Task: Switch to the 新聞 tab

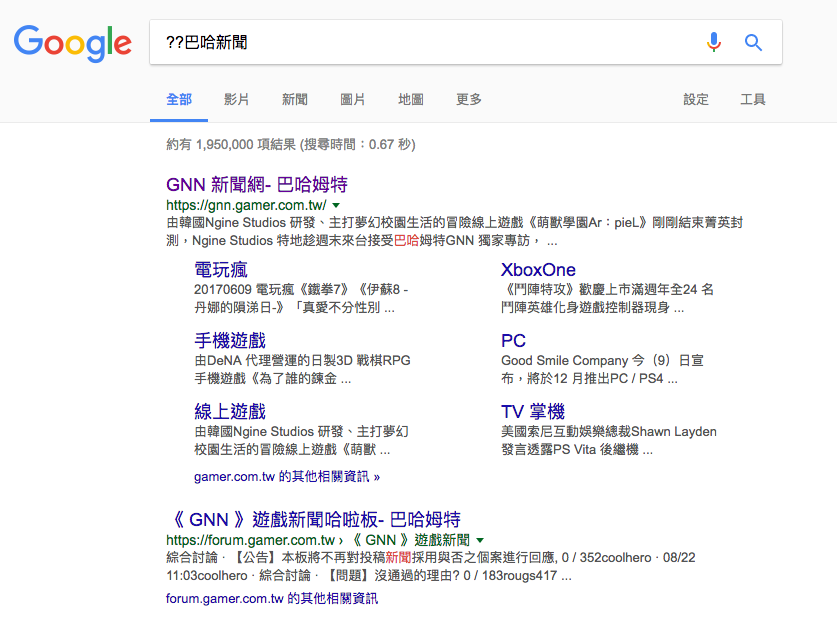Action: pos(295,100)
